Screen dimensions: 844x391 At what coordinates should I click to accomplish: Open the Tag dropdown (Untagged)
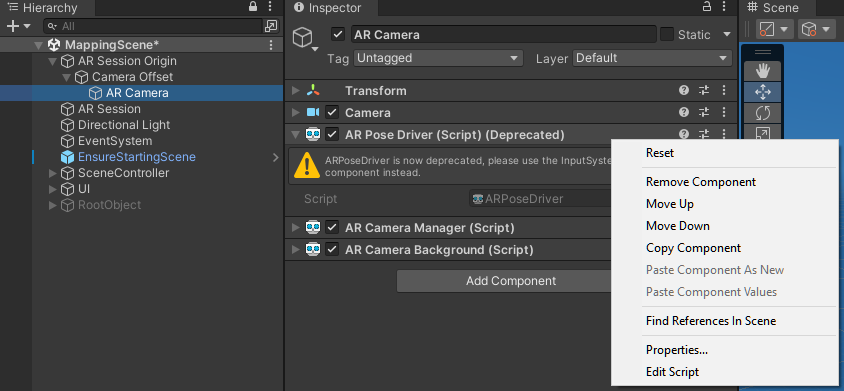point(438,58)
